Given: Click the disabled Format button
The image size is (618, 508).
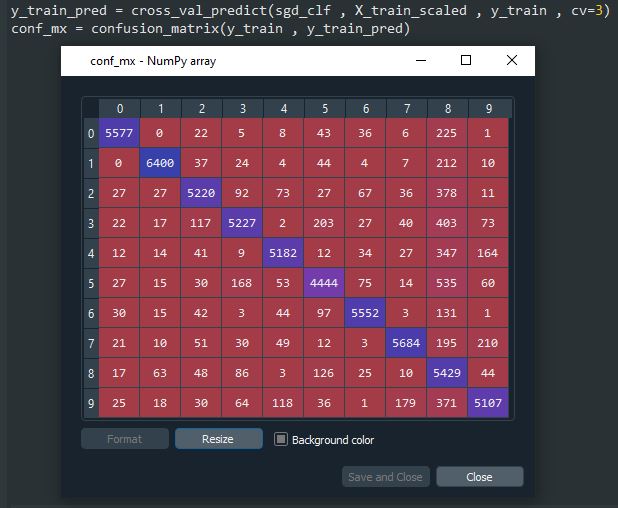Looking at the screenshot, I should coord(124,439).
